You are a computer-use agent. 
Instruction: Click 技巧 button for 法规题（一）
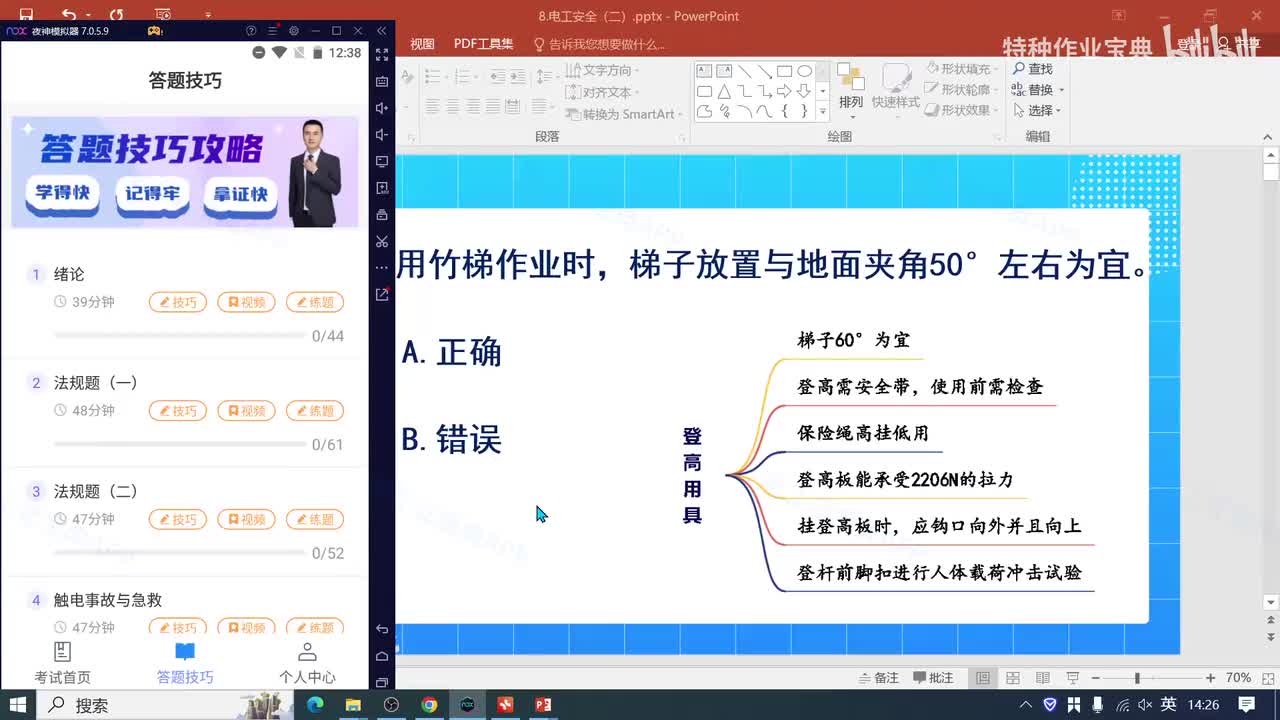[178, 411]
